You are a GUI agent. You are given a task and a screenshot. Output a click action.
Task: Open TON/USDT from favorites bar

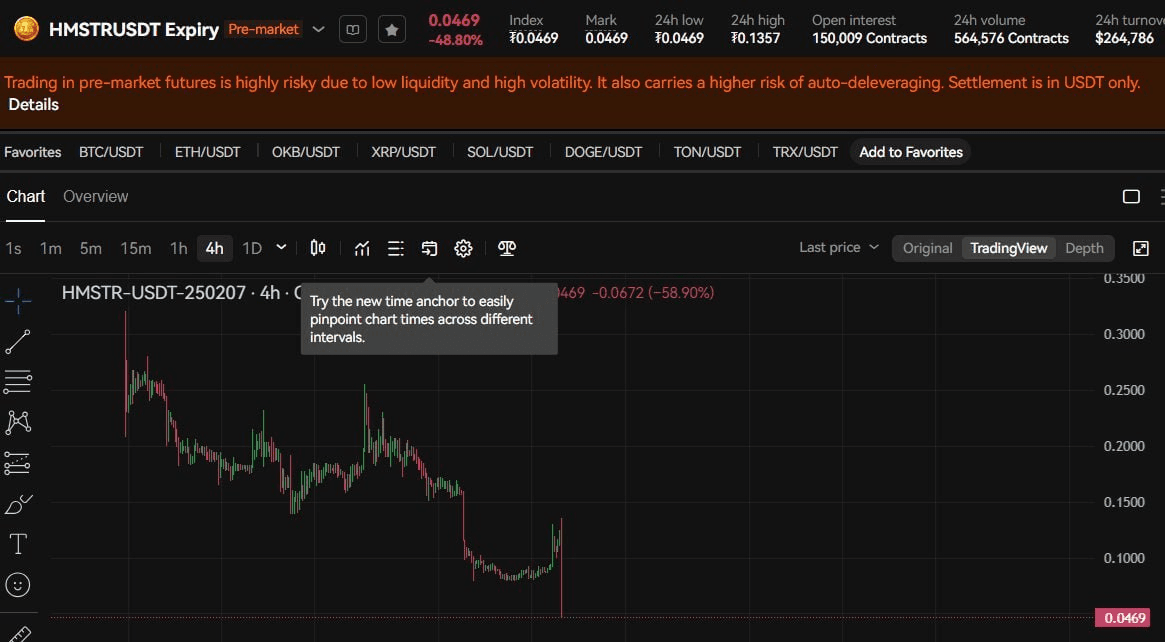707,152
